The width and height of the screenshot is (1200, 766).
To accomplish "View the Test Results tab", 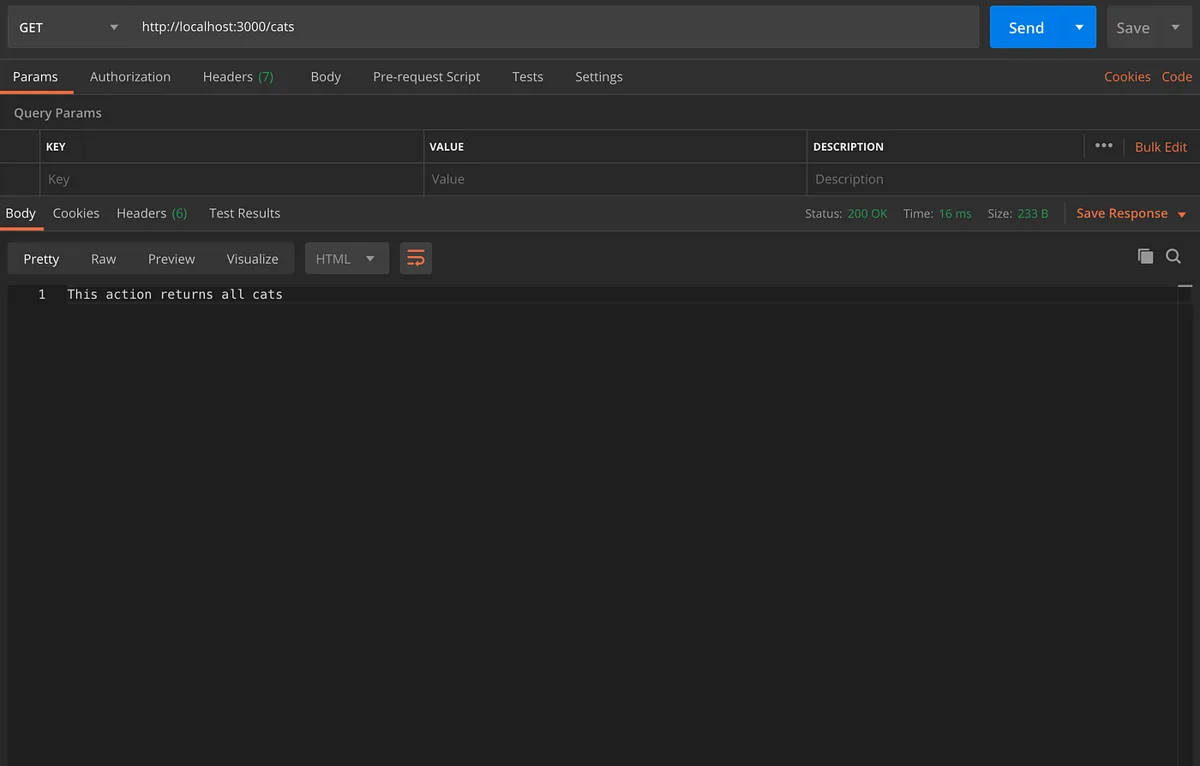I will point(245,214).
